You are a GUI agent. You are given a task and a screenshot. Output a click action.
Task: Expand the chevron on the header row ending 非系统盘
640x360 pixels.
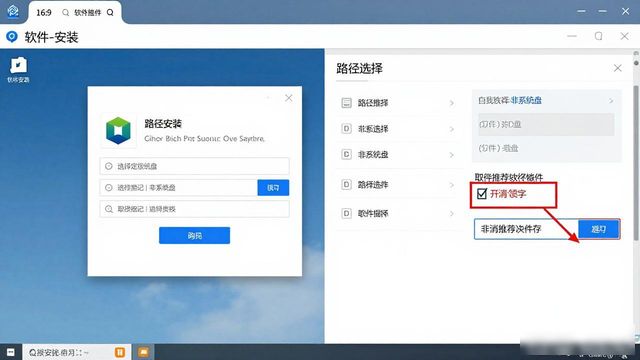point(611,100)
